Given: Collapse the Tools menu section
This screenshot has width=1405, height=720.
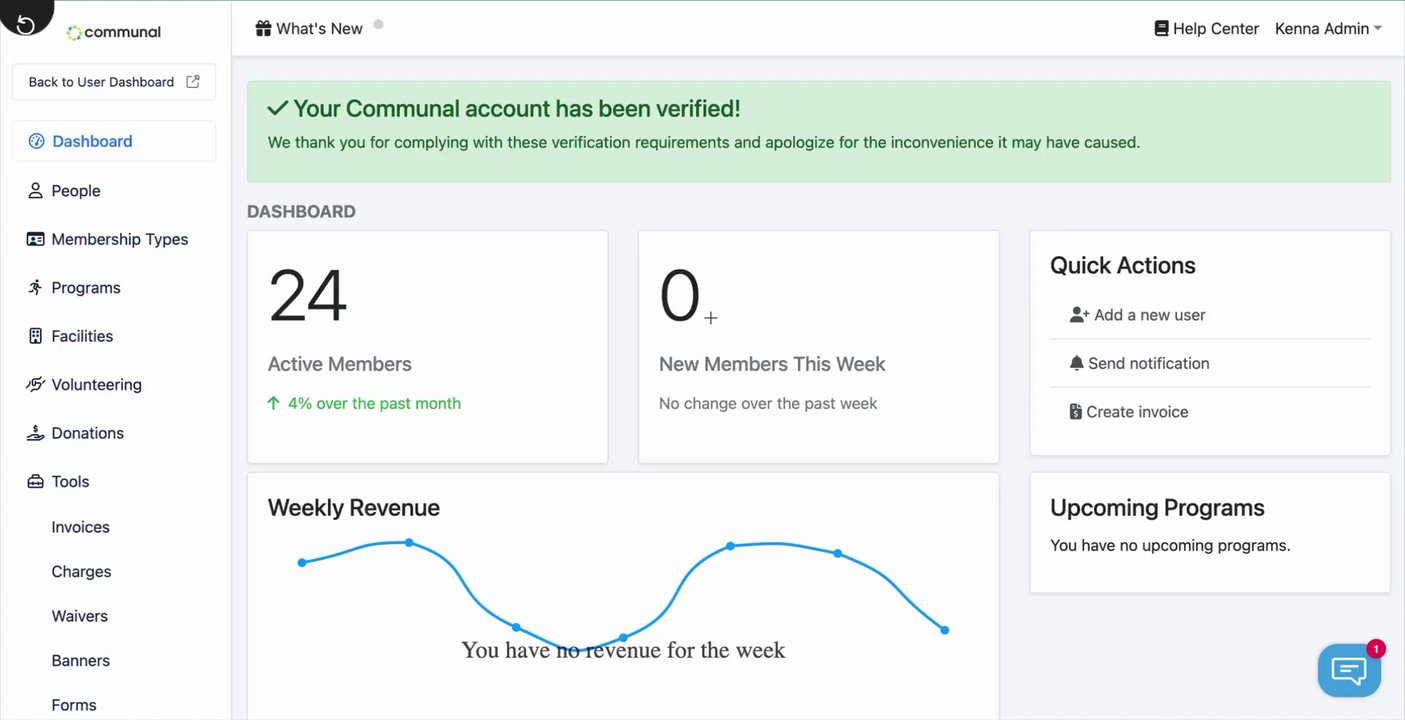Looking at the screenshot, I should click(x=70, y=481).
